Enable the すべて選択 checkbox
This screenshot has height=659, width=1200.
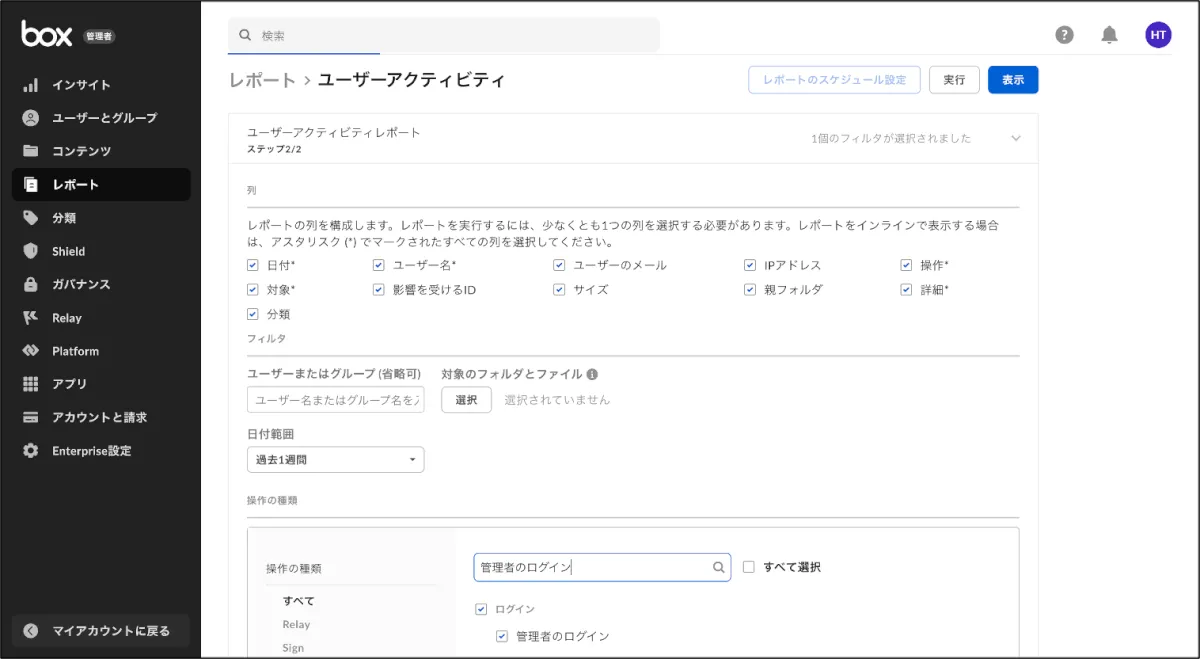tap(749, 567)
